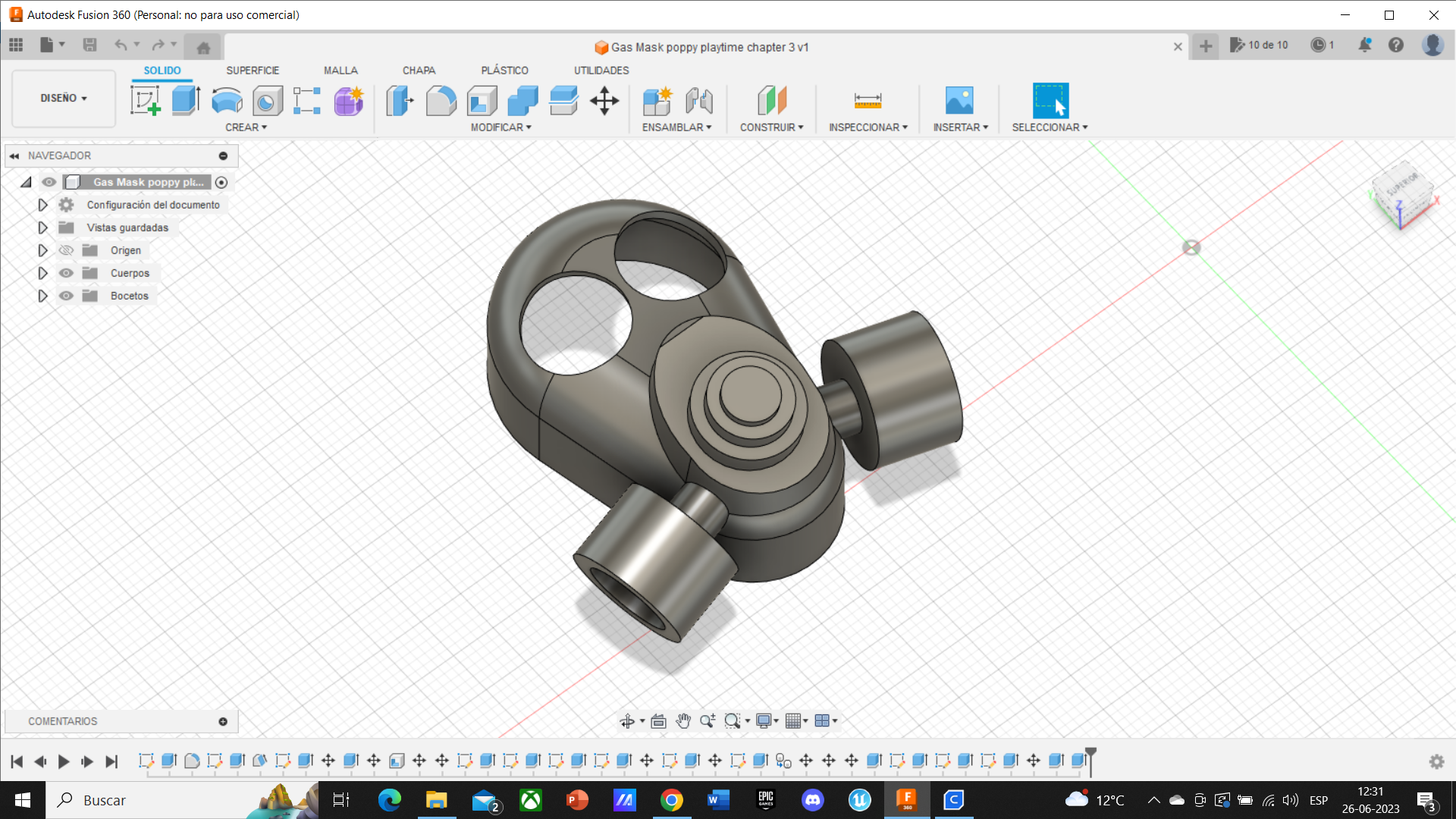
Task: Expand Configuración del documento node
Action: click(x=42, y=205)
